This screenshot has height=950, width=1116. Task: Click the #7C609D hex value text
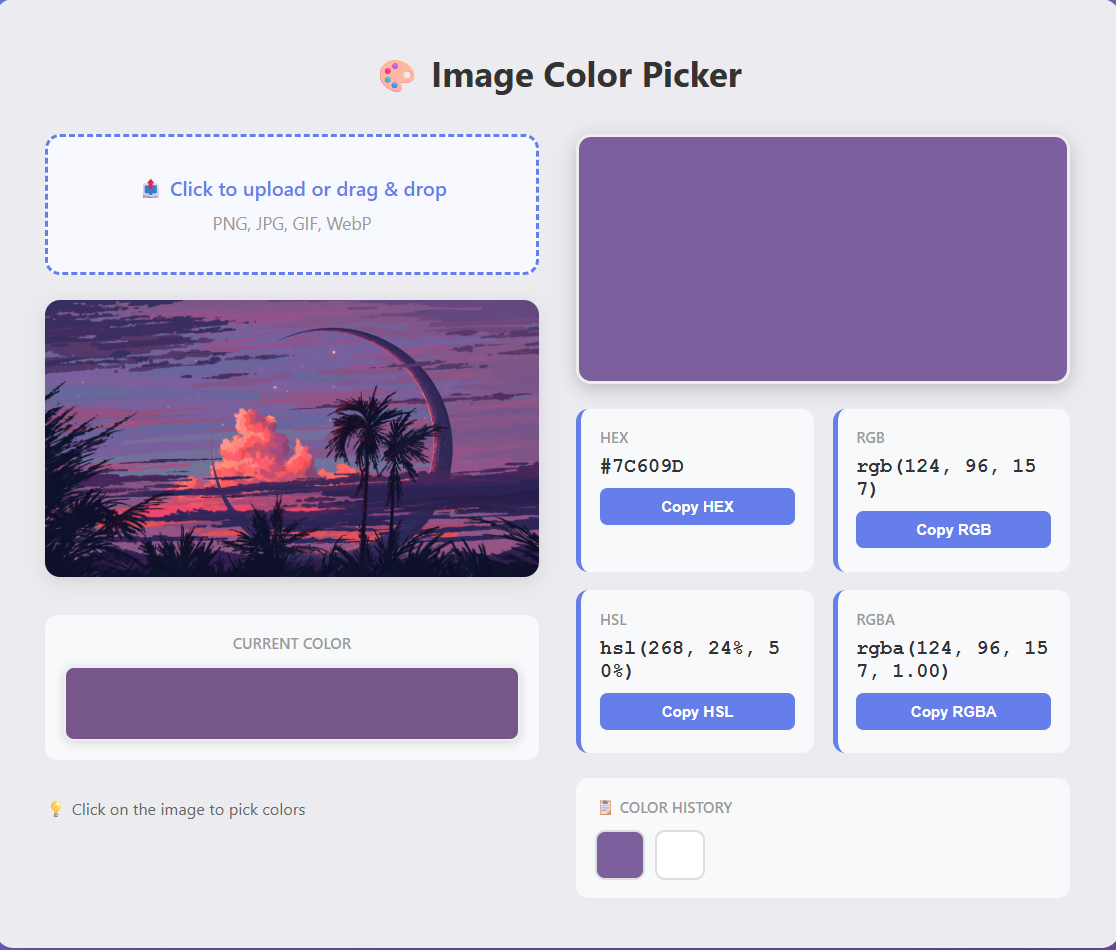pyautogui.click(x=642, y=466)
